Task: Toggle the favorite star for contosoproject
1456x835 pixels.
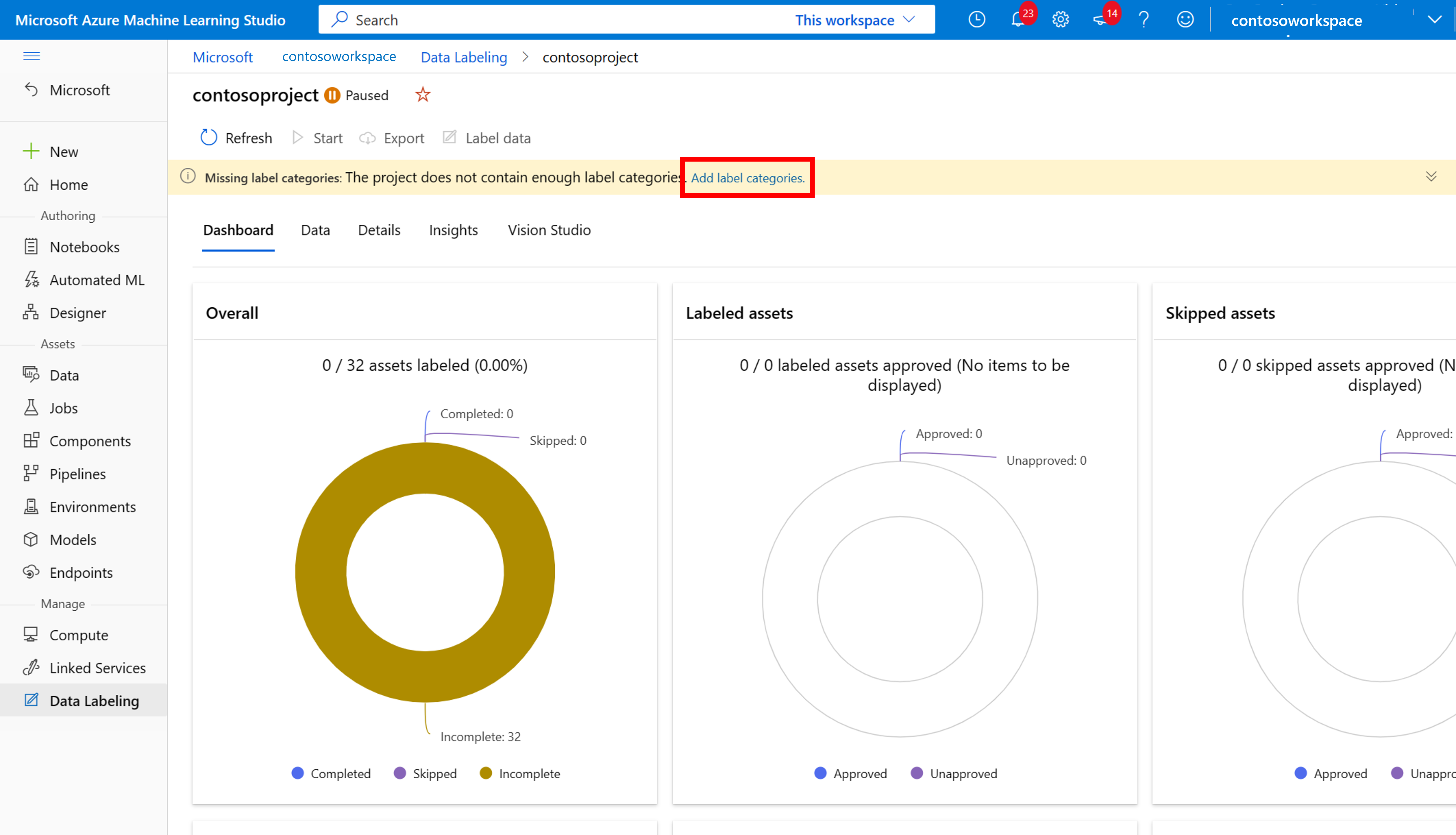Action: click(422, 94)
